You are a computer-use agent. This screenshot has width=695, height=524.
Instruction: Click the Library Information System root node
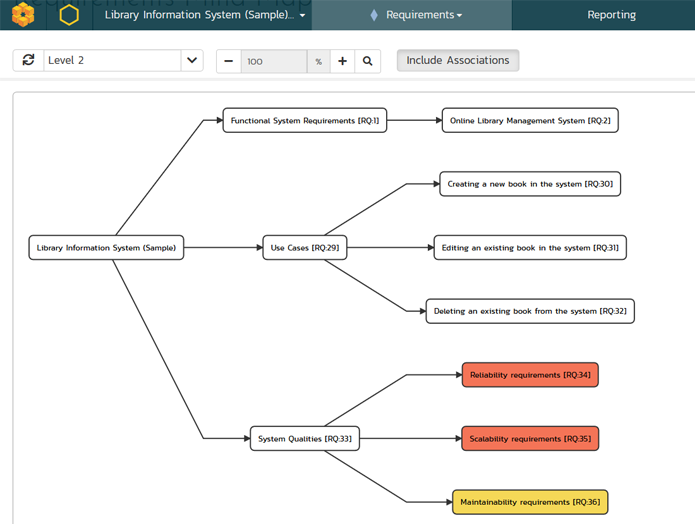pos(106,247)
